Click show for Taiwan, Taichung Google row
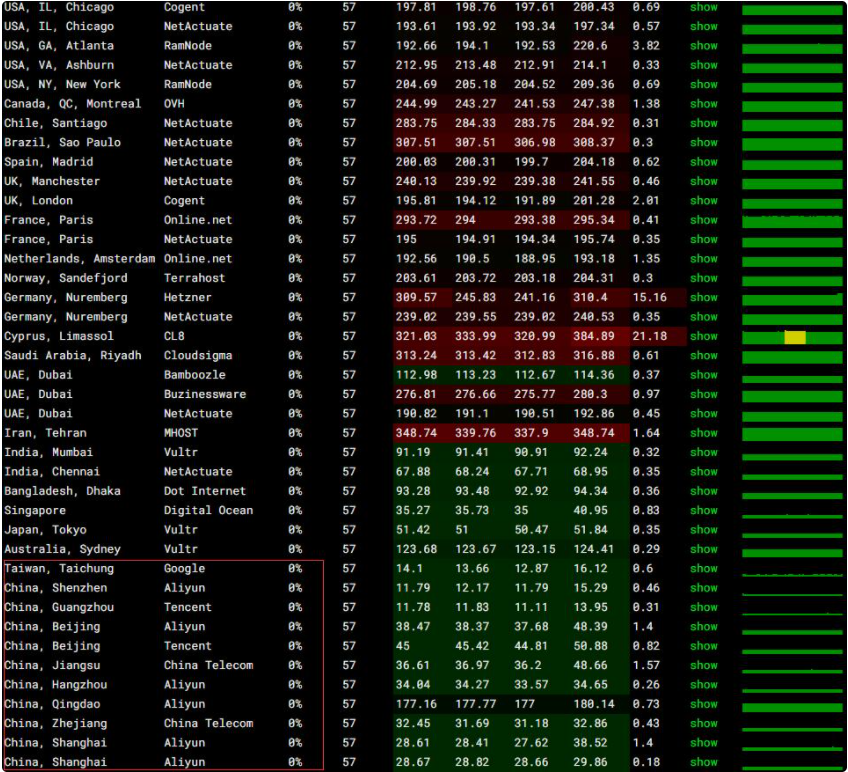The height and width of the screenshot is (772, 848). [x=703, y=568]
